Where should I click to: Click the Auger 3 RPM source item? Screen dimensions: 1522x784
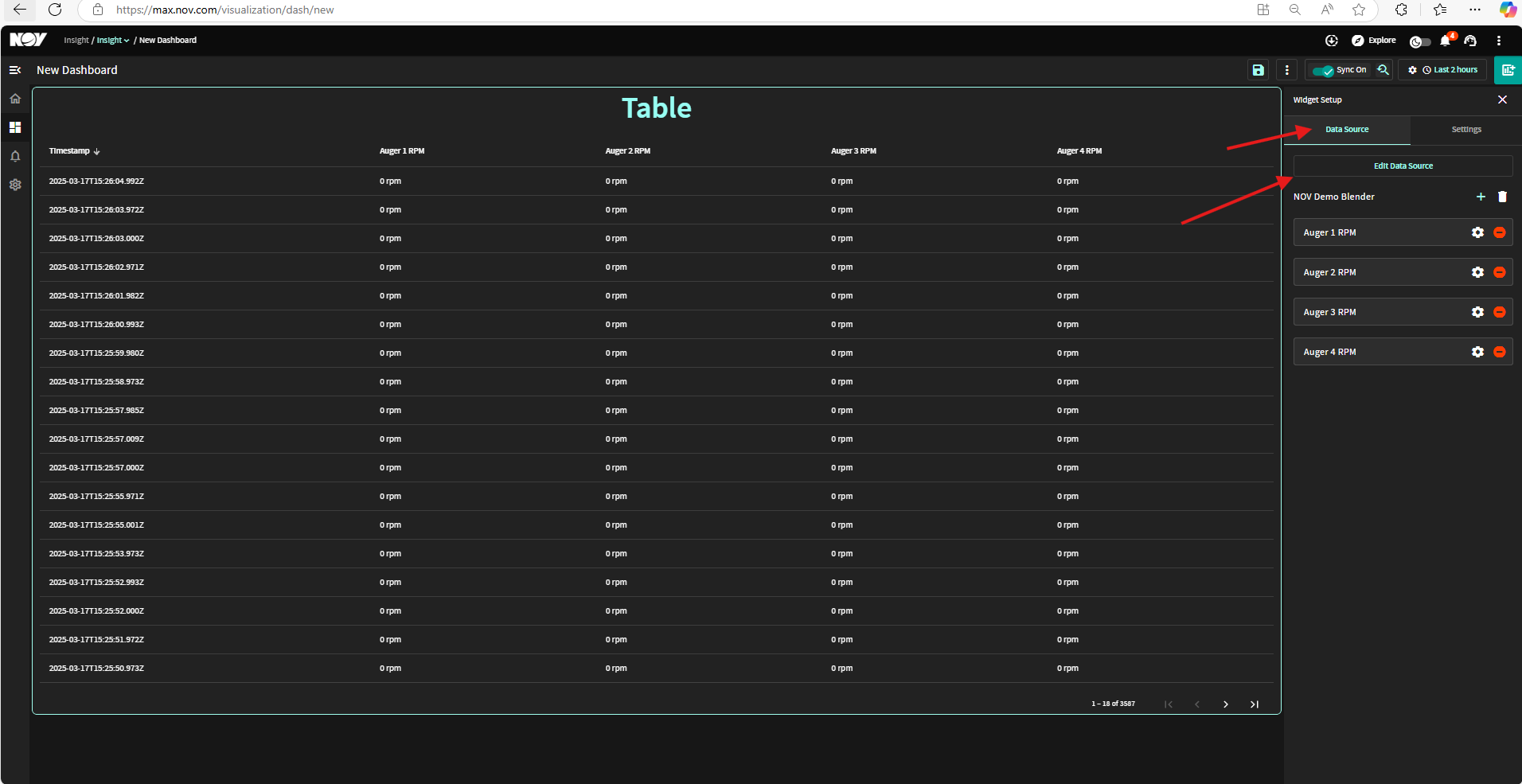click(1403, 312)
